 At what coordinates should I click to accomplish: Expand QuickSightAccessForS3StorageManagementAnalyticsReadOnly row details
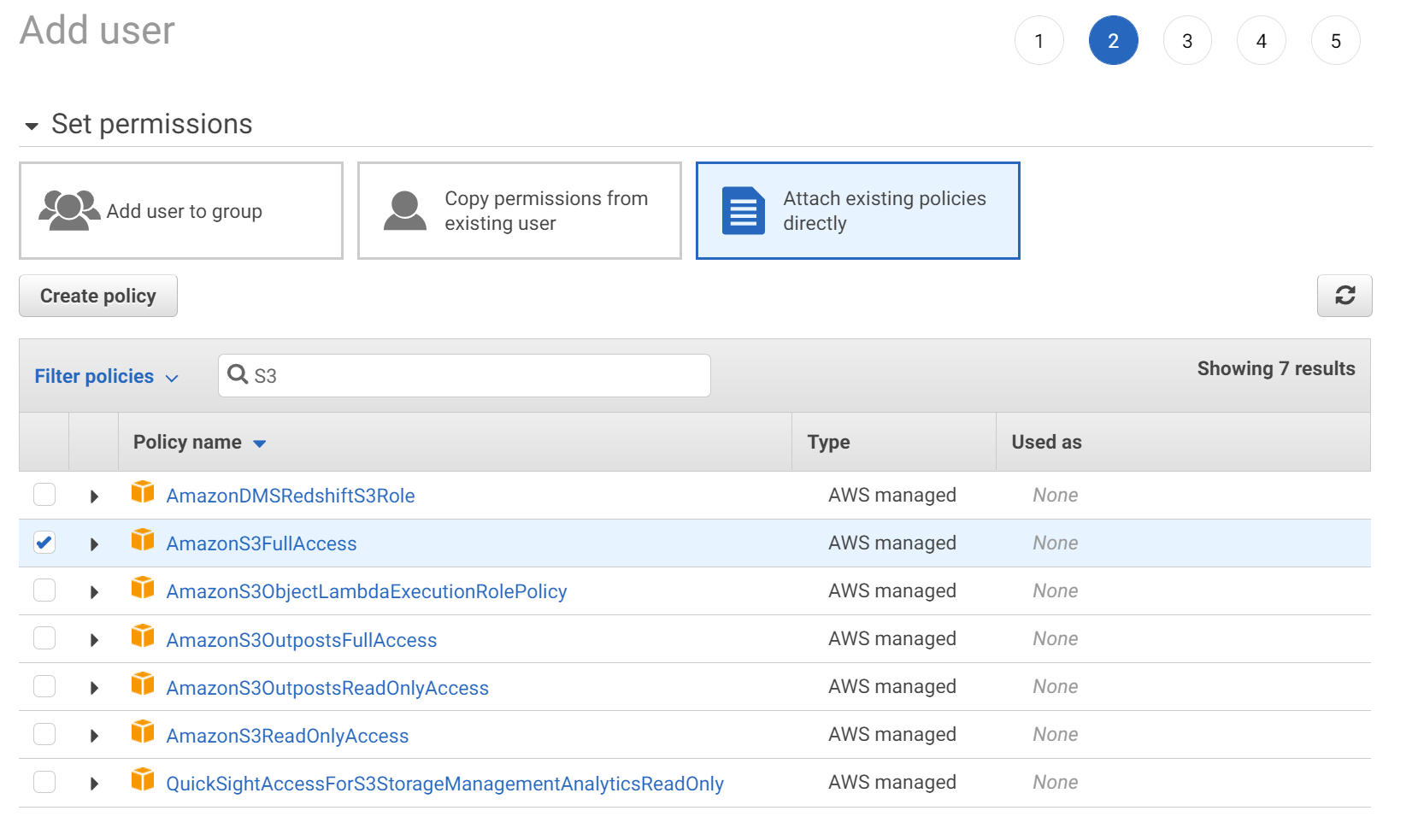(94, 784)
